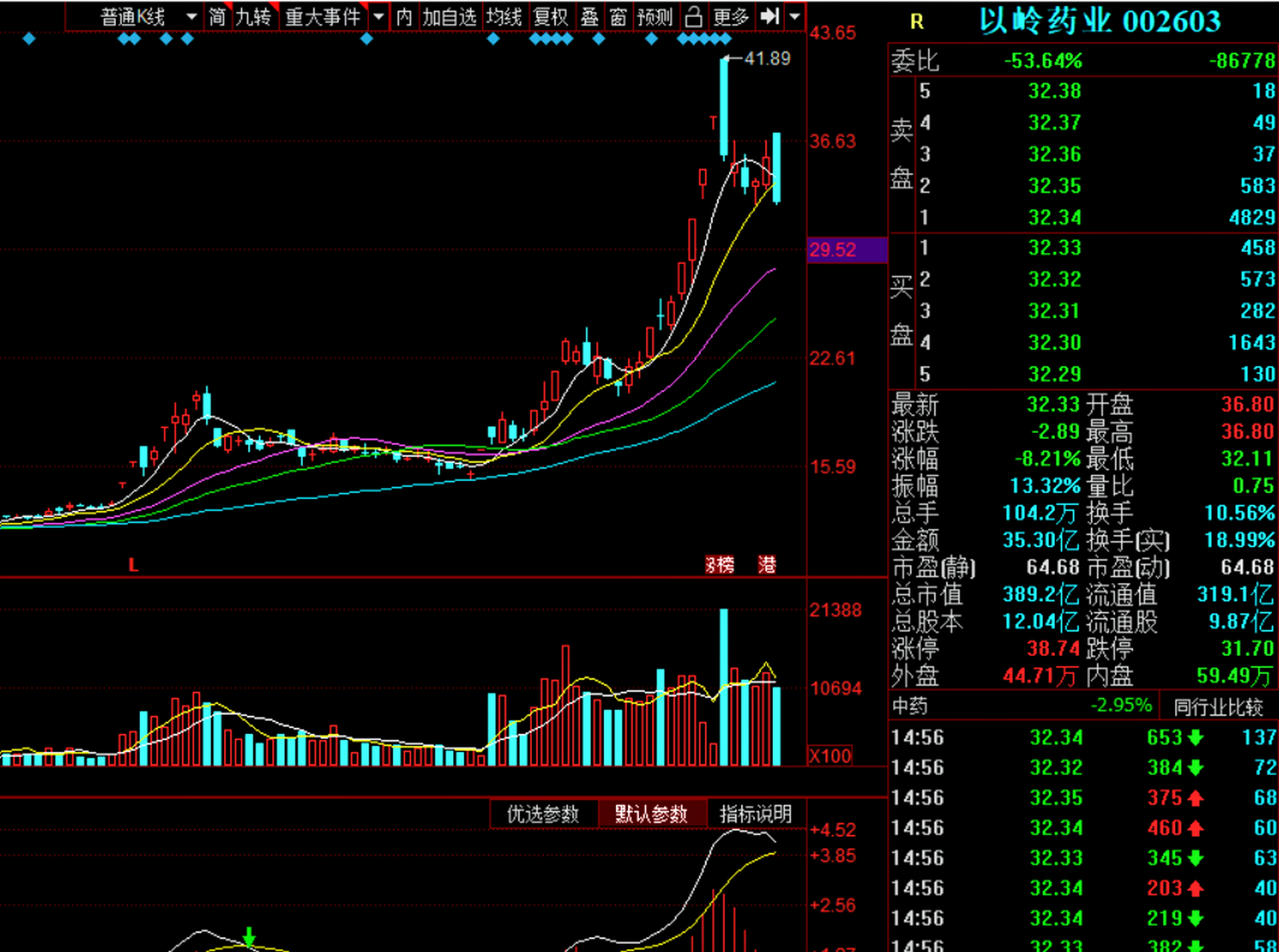Viewport: 1279px width, 952px height.
Task: Click the diamond event marker below 叠
Action: pyautogui.click(x=598, y=39)
